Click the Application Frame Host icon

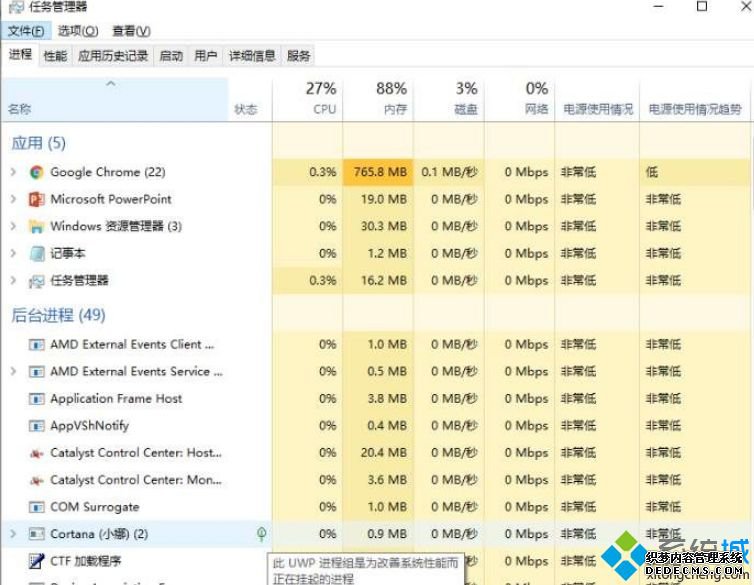[x=37, y=399]
